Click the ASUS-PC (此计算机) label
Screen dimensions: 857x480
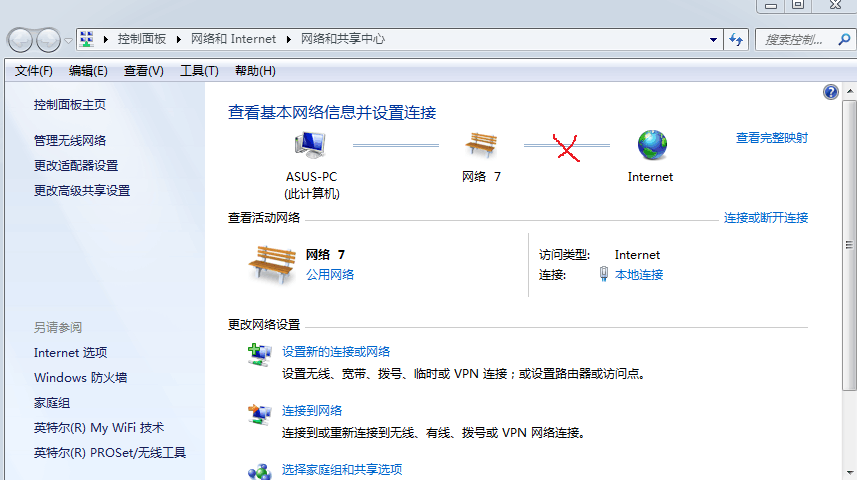312,185
